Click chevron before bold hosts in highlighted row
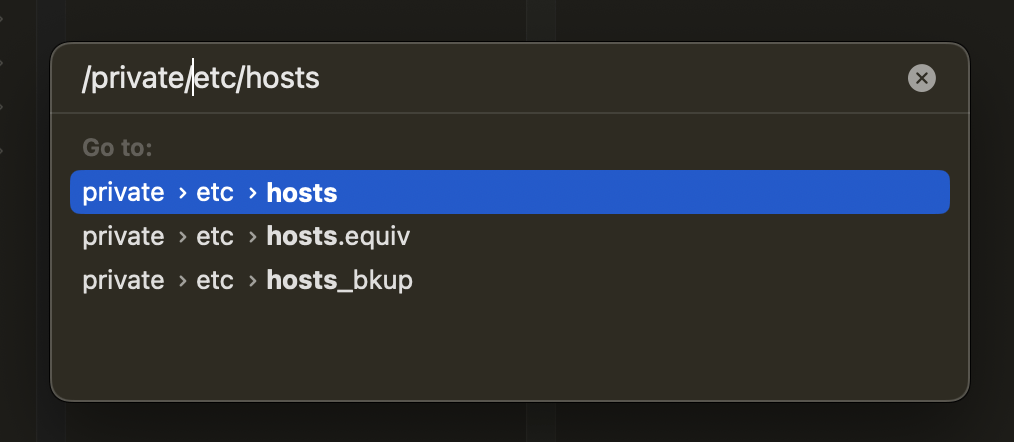Screen dimensions: 1014x442 [250, 192]
